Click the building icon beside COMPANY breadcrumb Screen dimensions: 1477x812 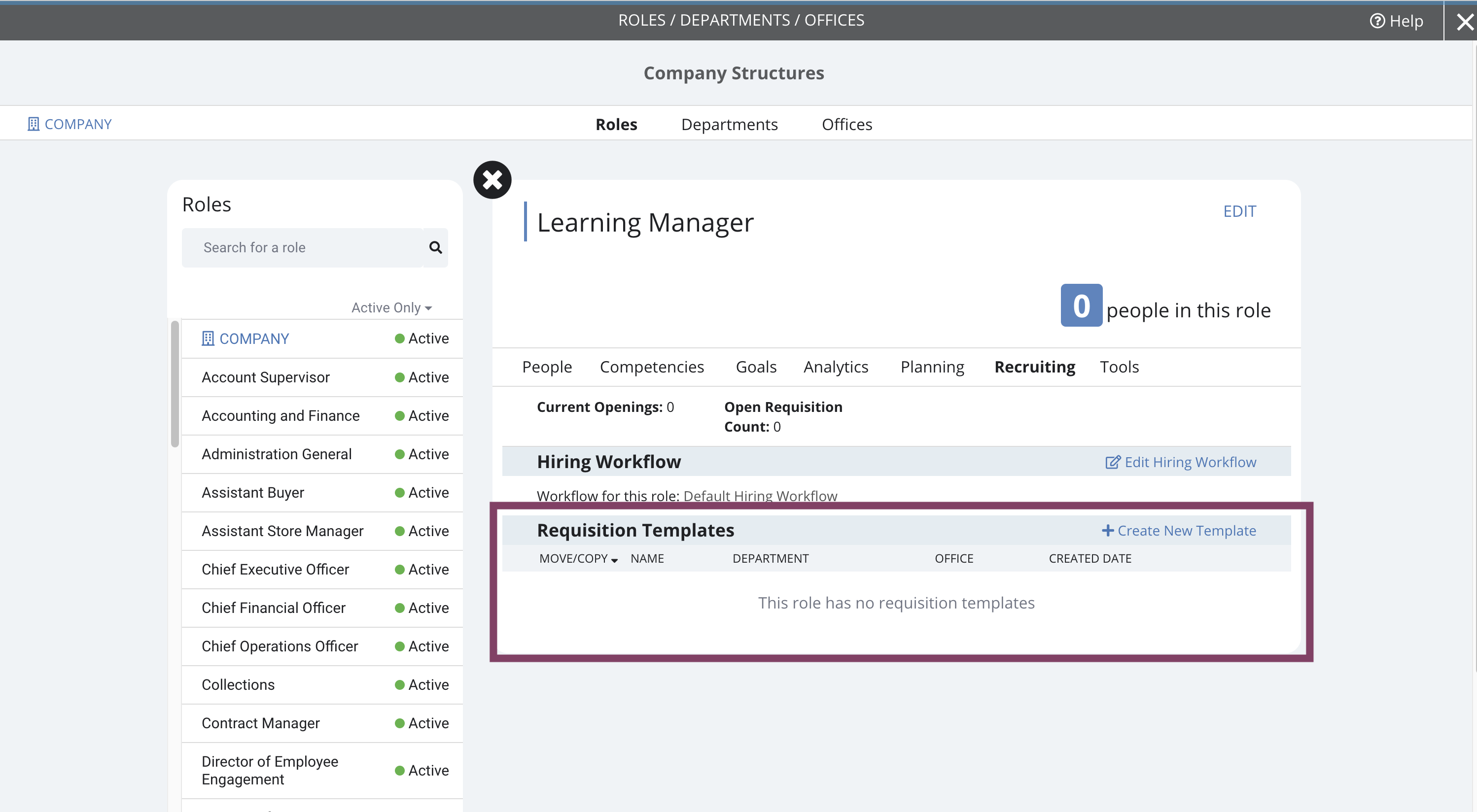coord(33,124)
